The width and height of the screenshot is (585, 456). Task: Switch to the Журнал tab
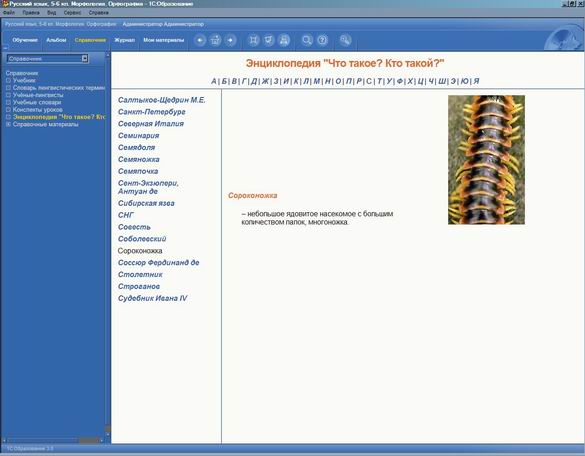click(124, 40)
